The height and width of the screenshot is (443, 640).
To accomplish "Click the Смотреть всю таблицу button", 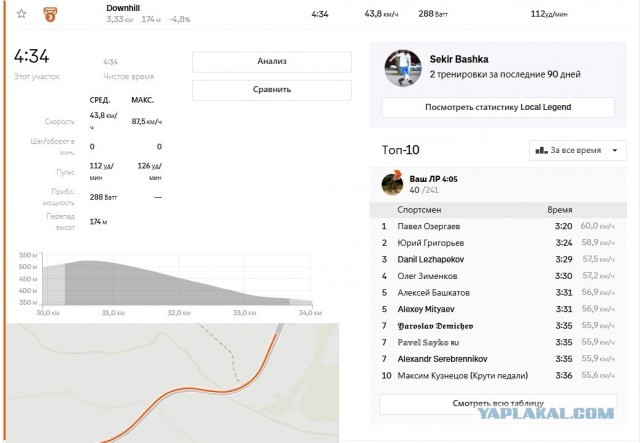I will point(498,404).
